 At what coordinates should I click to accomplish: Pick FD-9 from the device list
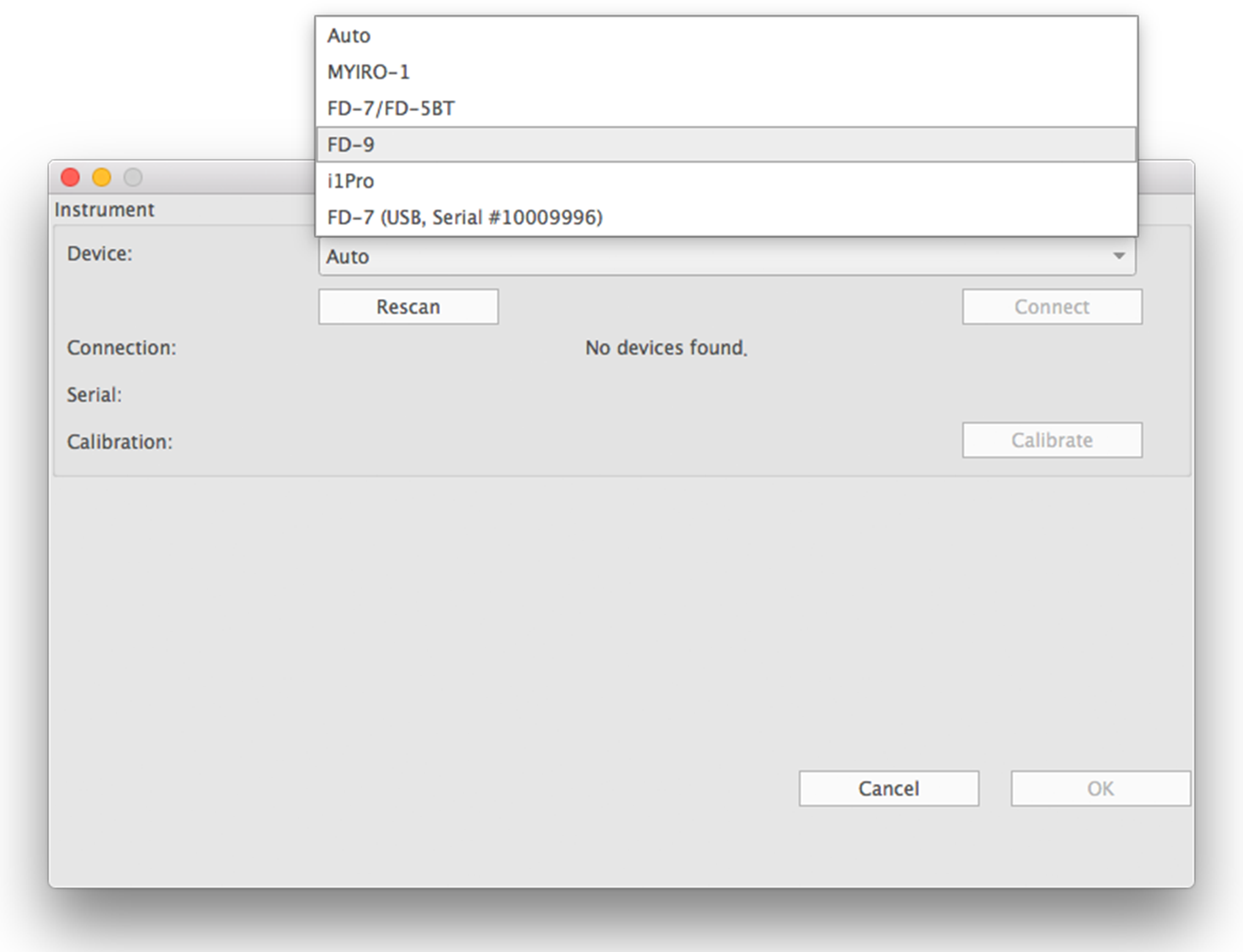[351, 144]
